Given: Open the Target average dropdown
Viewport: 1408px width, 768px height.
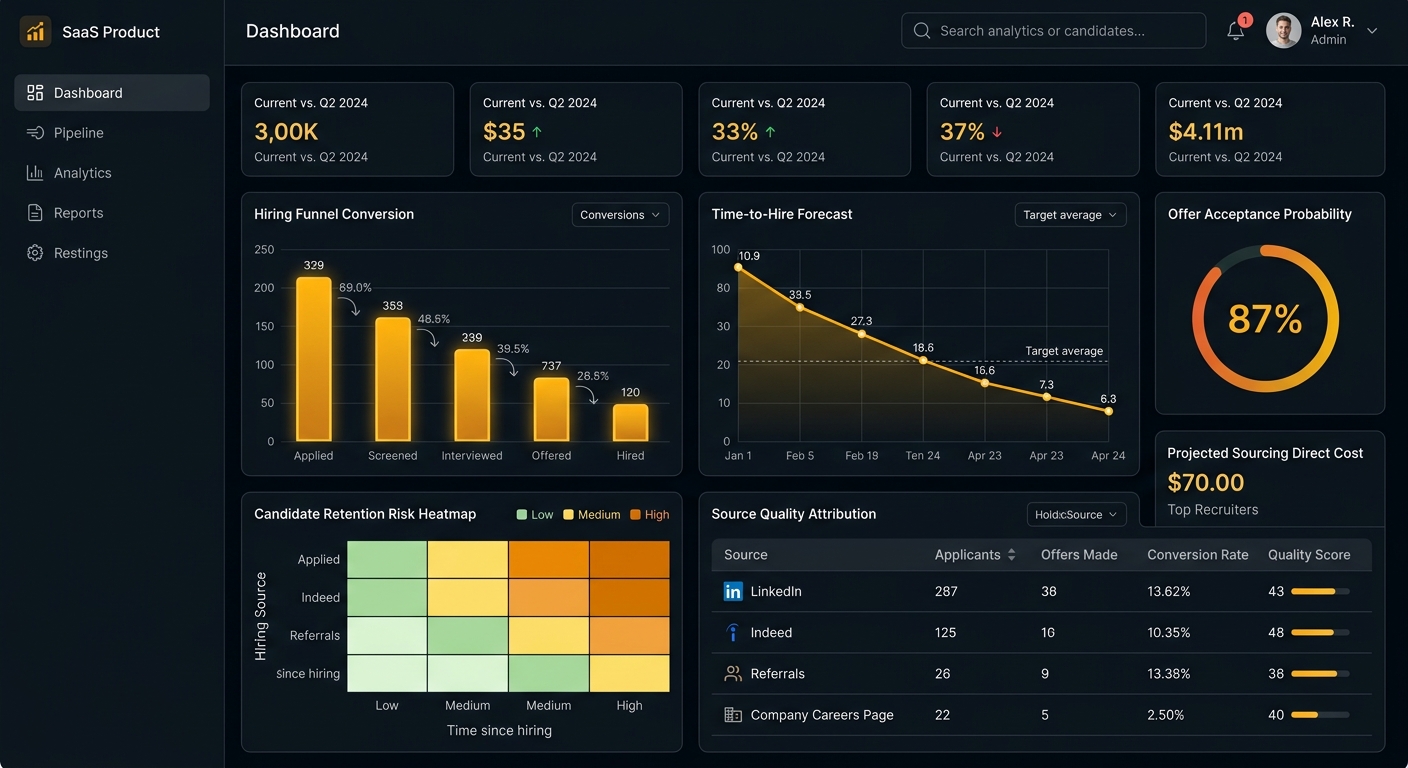Looking at the screenshot, I should (x=1070, y=215).
